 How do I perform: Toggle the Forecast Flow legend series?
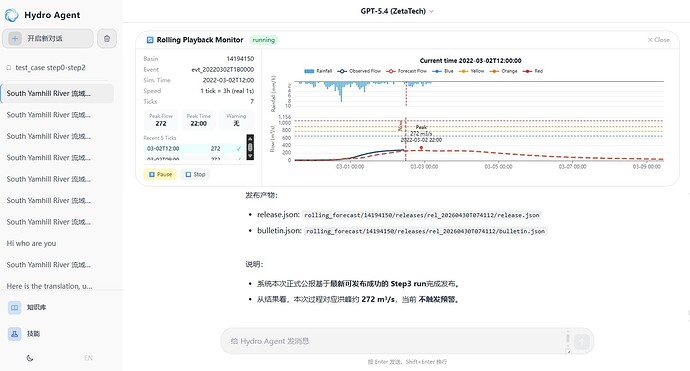pyautogui.click(x=407, y=71)
